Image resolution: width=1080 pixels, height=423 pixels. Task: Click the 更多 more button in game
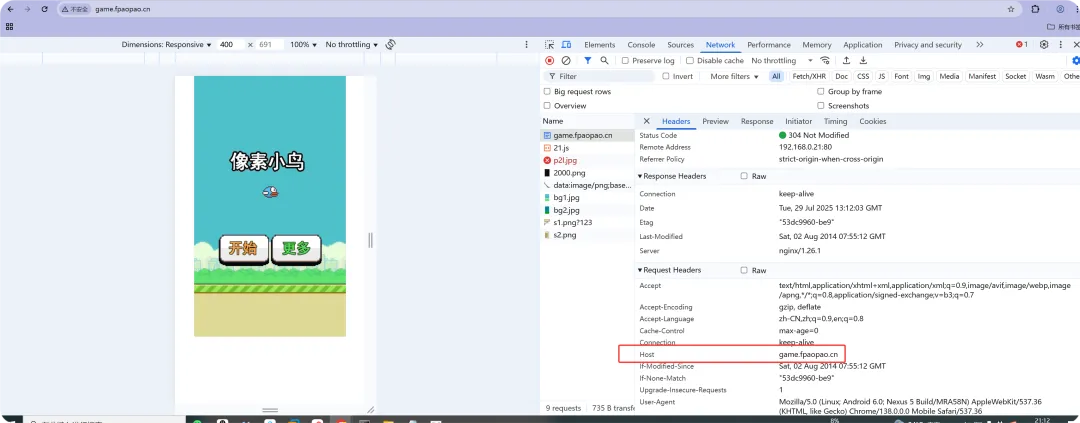coord(297,249)
